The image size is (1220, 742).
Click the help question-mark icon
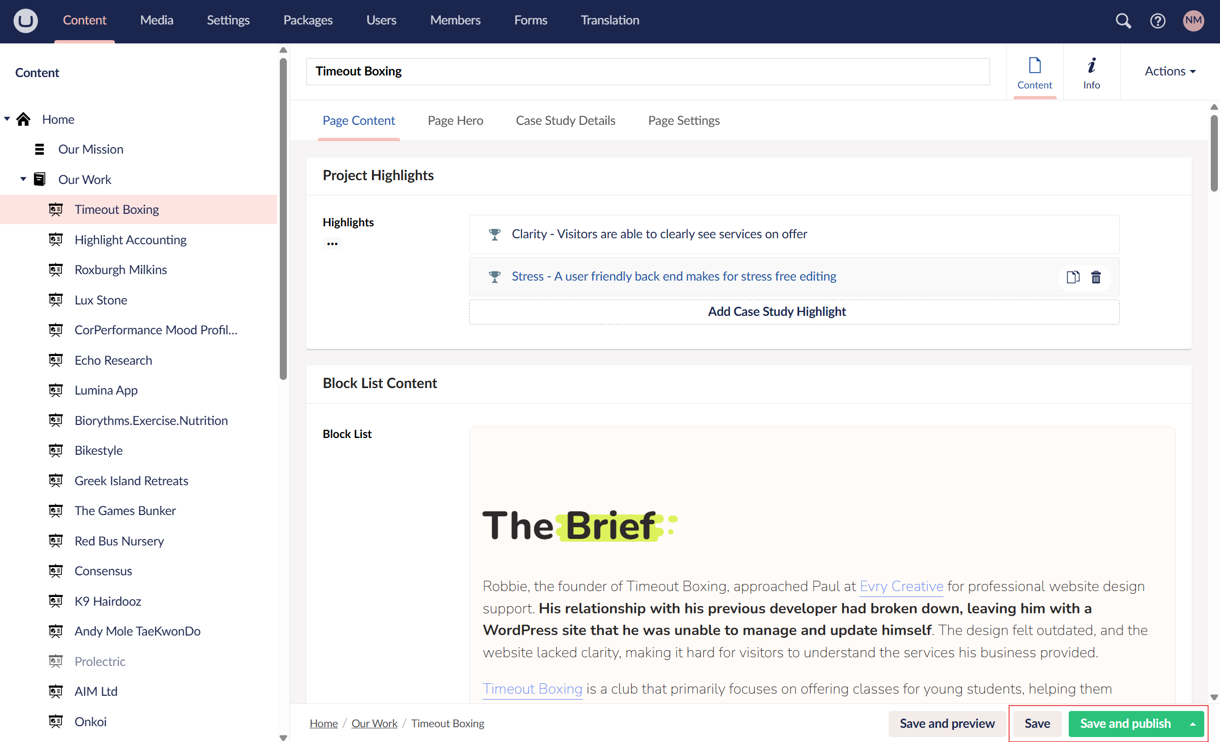coord(1158,20)
